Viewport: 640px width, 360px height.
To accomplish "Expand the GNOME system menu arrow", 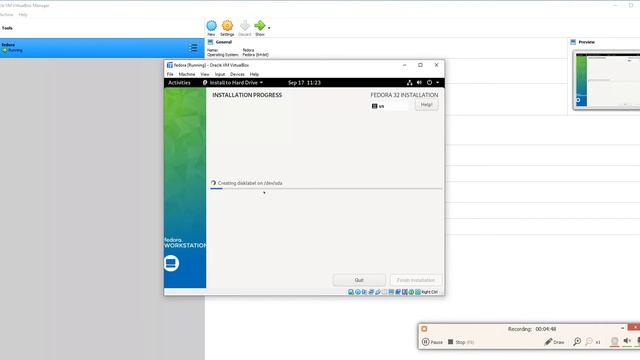I will (438, 82).
